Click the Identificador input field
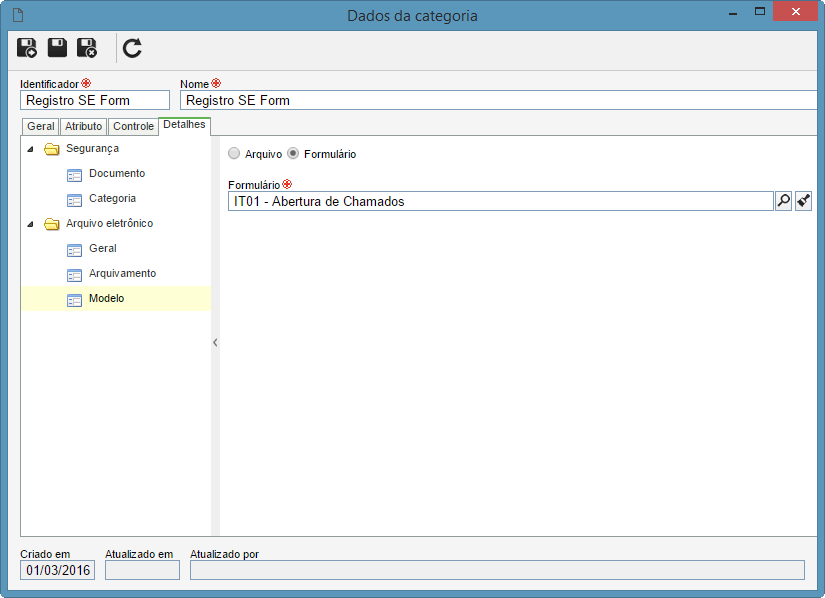The width and height of the screenshot is (825, 598). click(x=95, y=100)
